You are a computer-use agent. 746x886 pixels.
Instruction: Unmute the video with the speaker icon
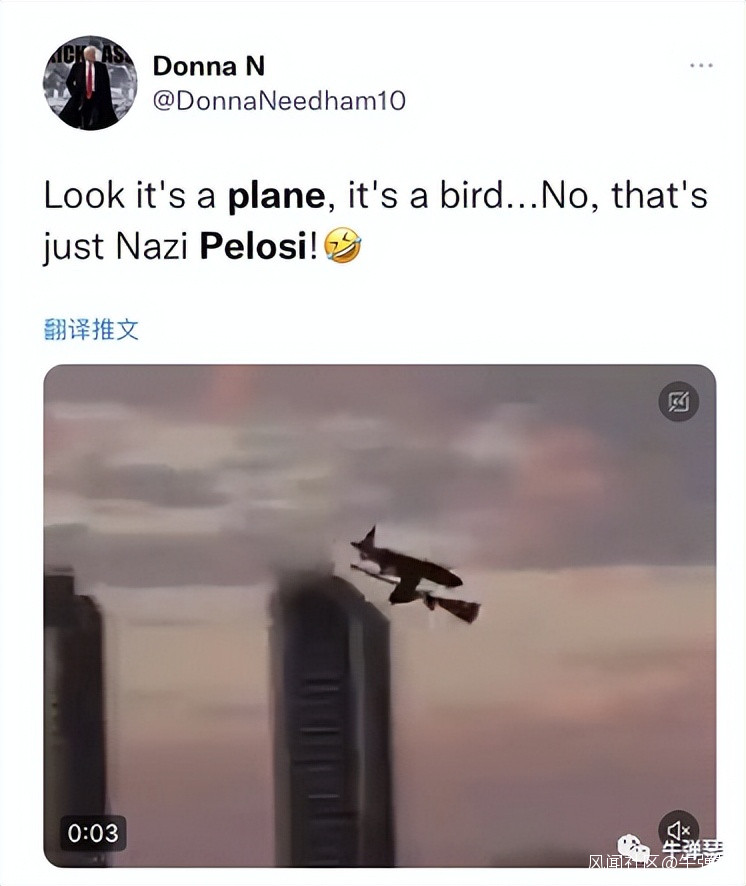(679, 830)
